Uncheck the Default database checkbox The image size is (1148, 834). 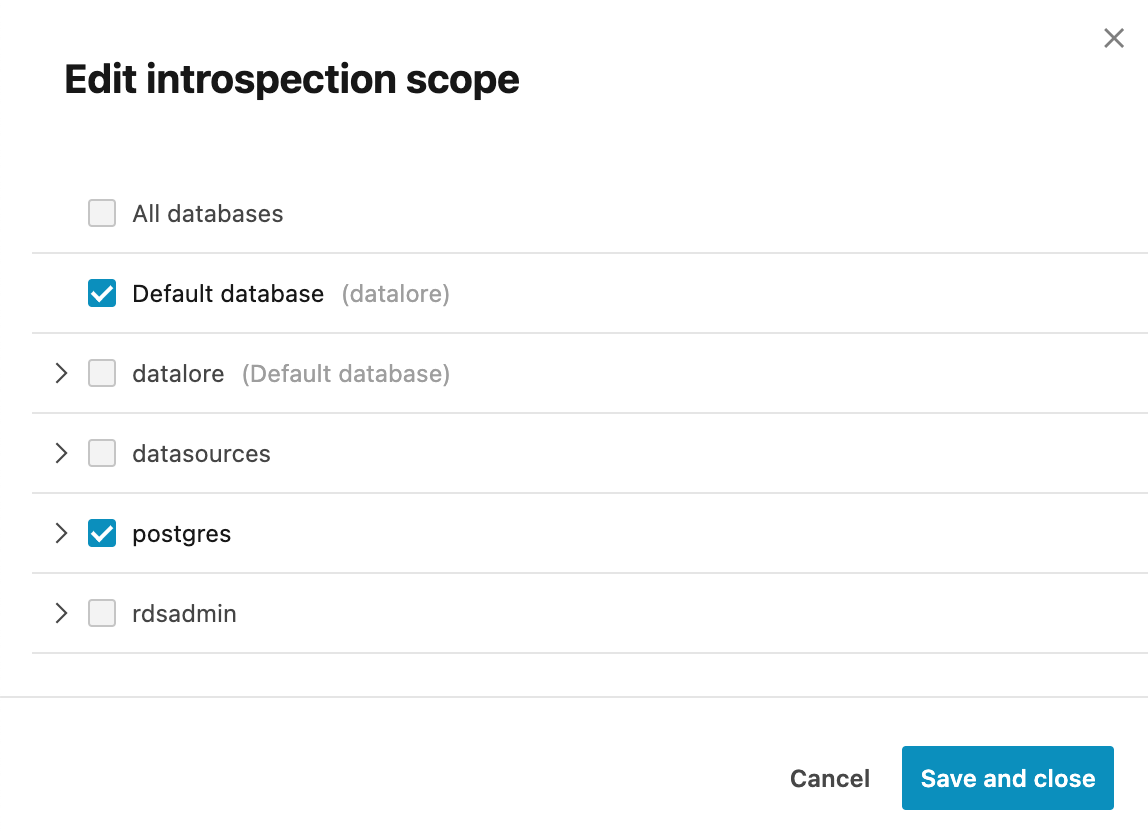coord(101,293)
